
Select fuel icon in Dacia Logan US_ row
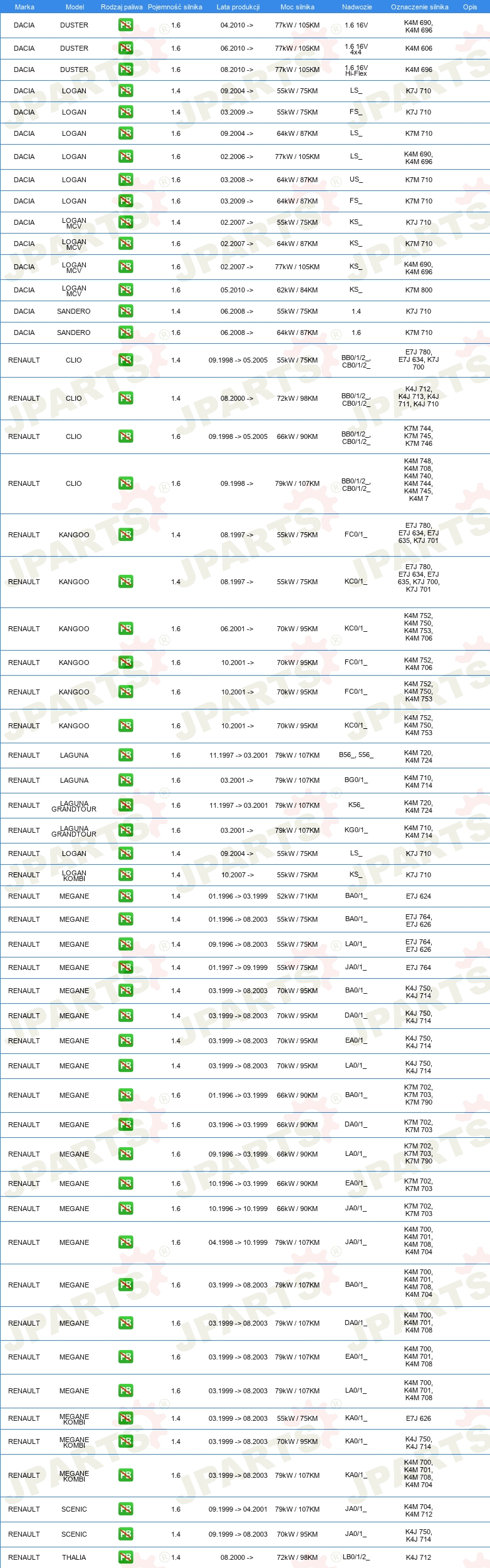point(125,180)
